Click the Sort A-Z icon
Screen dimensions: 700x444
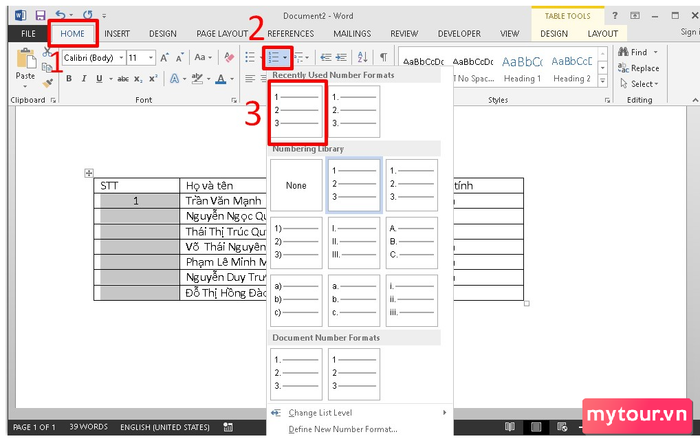coord(362,57)
